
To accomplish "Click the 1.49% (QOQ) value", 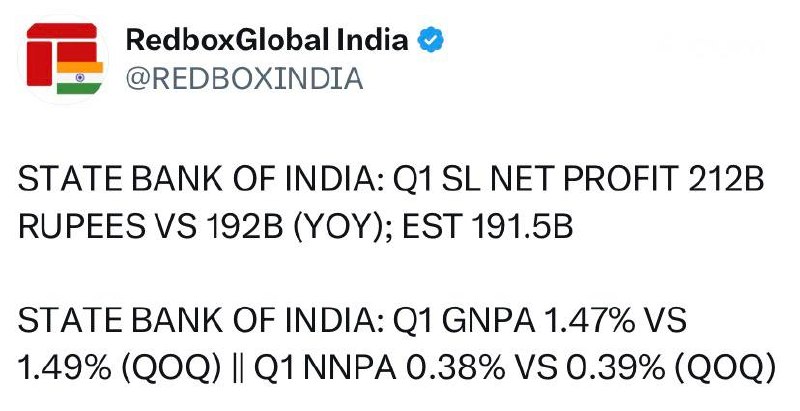I will point(119,367).
